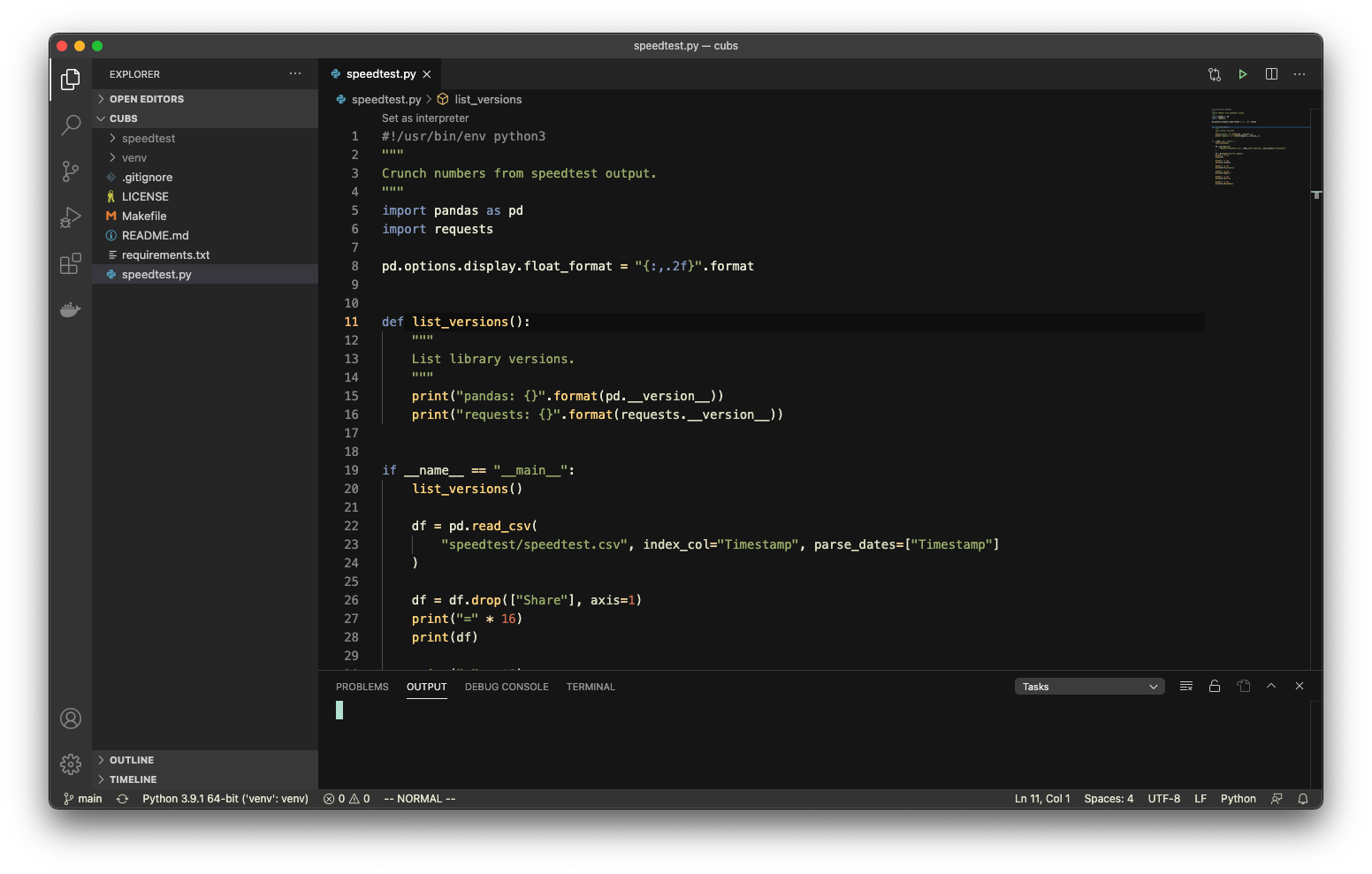Screen dimensions: 1372x874
Task: Open the Source Control view
Action: pyautogui.click(x=71, y=171)
